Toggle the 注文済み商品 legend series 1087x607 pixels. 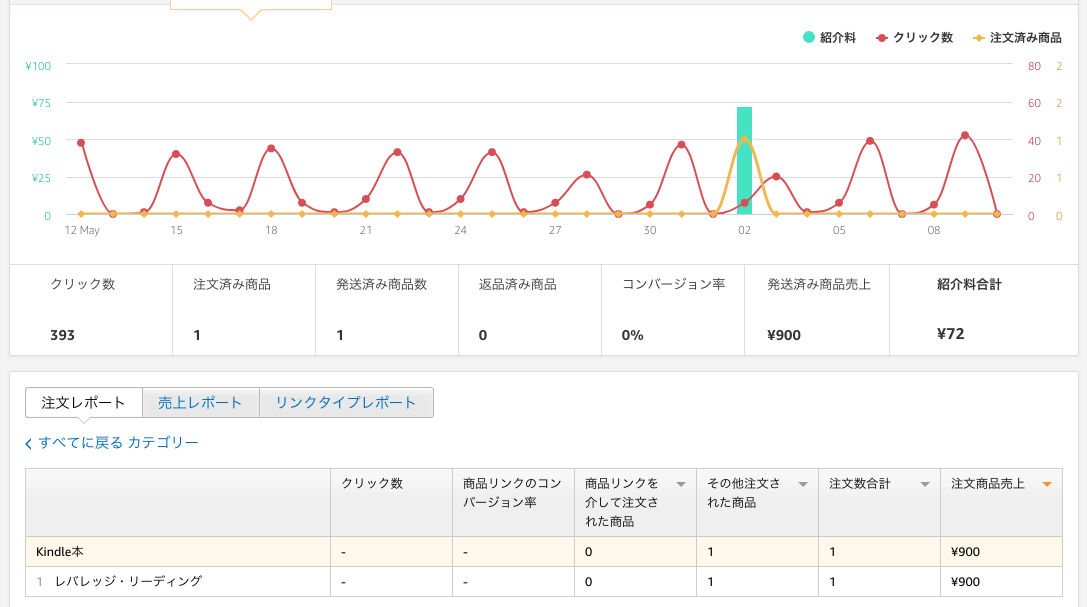point(1017,37)
